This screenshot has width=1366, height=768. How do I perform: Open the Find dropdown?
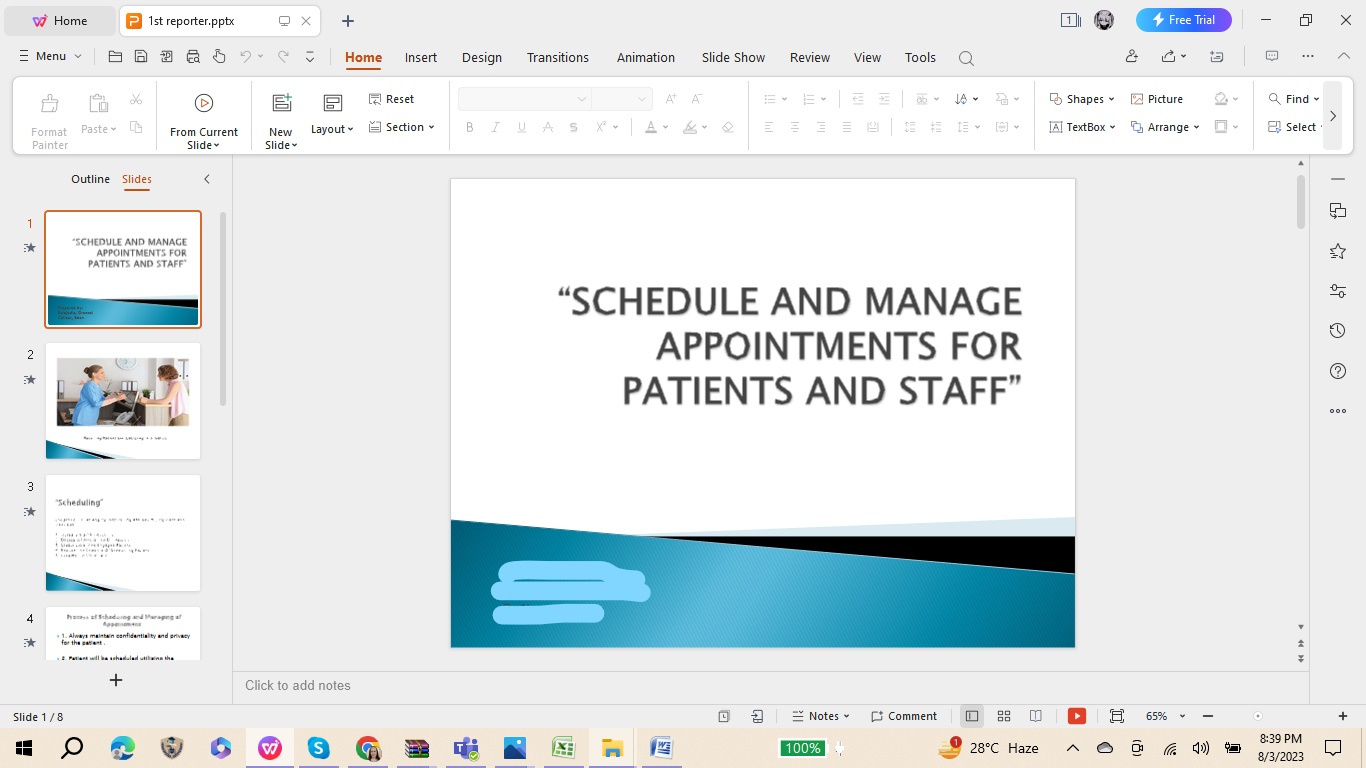click(1294, 99)
